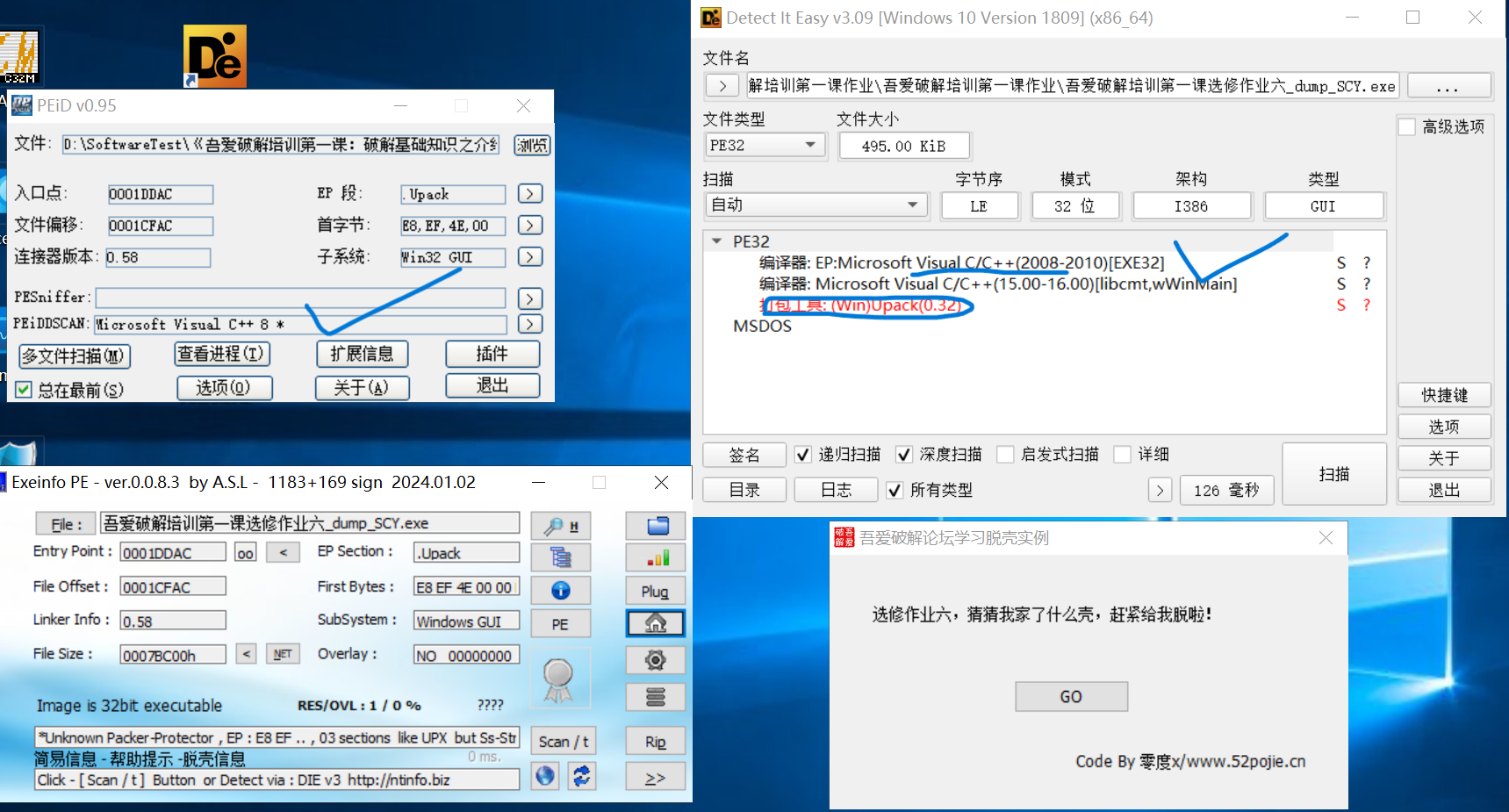Click the 关于 about button in PEiD

coord(362,388)
